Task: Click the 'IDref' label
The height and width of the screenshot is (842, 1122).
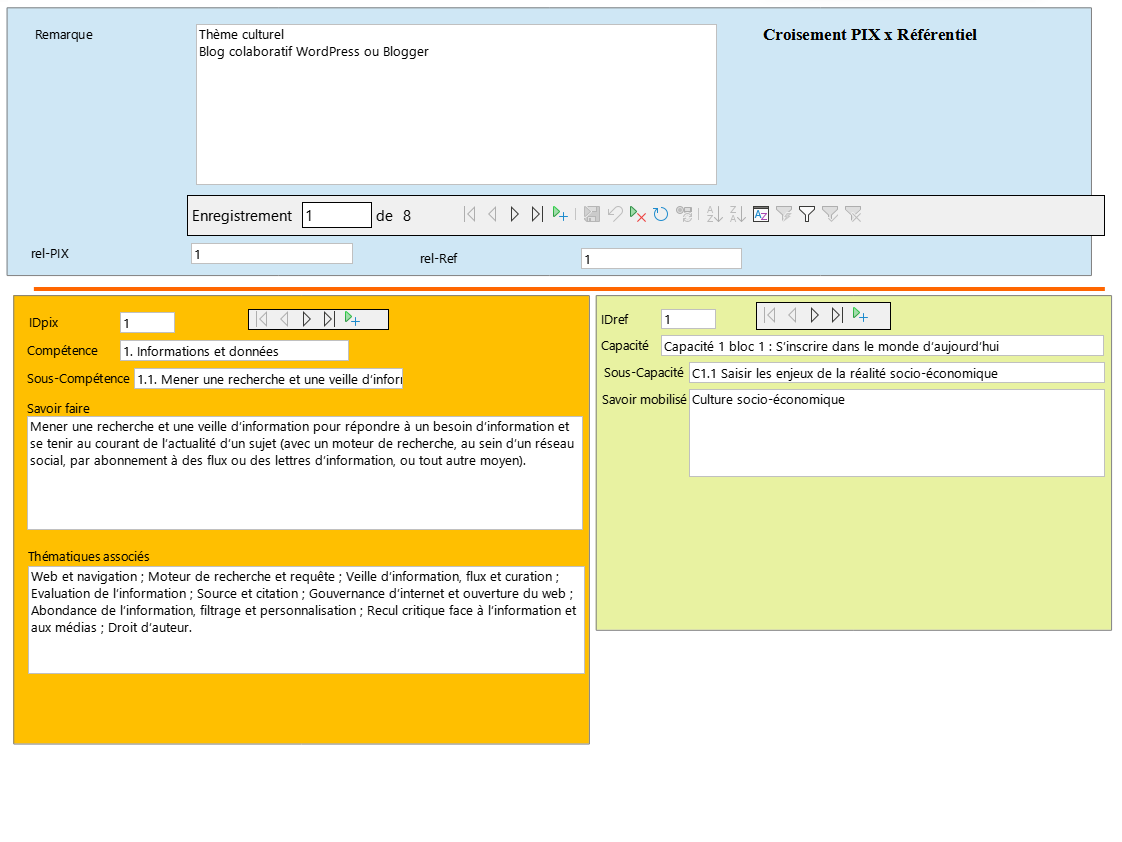Action: click(615, 319)
